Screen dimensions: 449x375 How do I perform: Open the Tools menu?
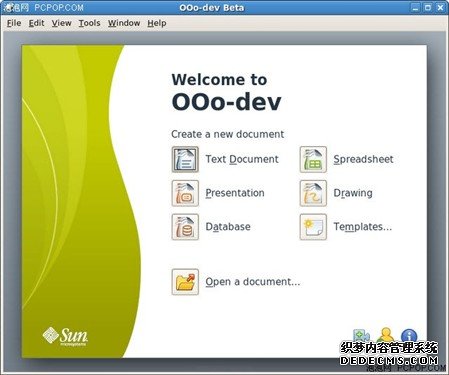89,23
